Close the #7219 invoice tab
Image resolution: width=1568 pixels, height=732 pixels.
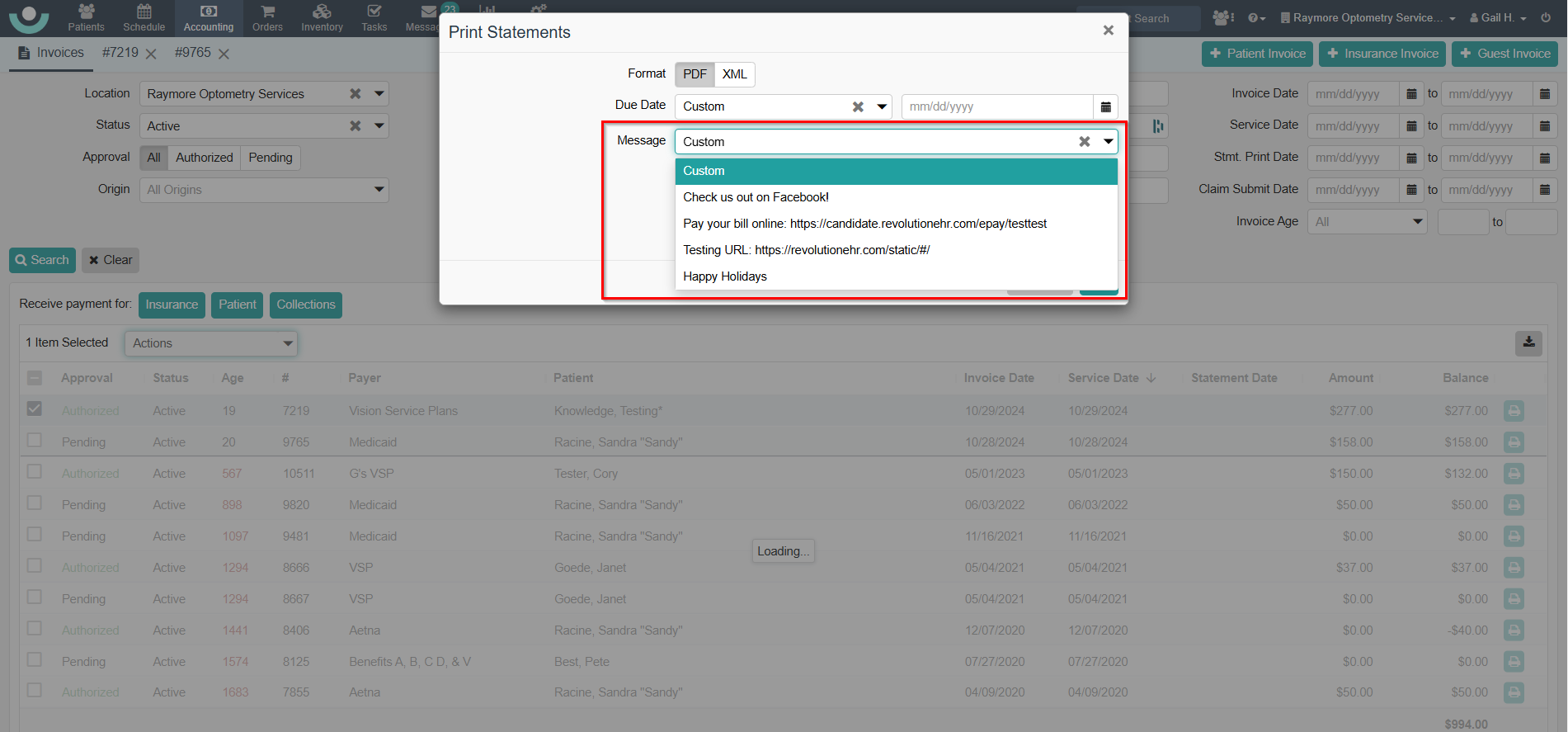[x=151, y=54]
